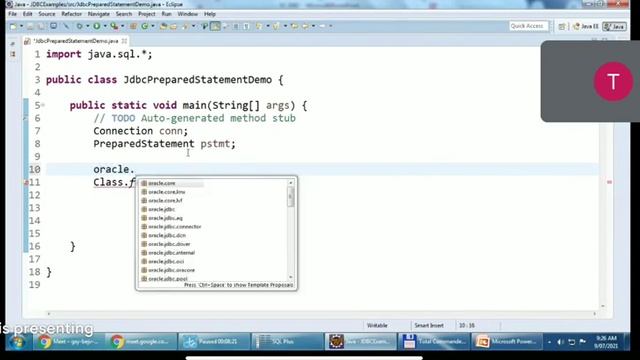Screen dimensions: 640x360
Task: Click the Smart Insert status bar entry
Action: 429,325
